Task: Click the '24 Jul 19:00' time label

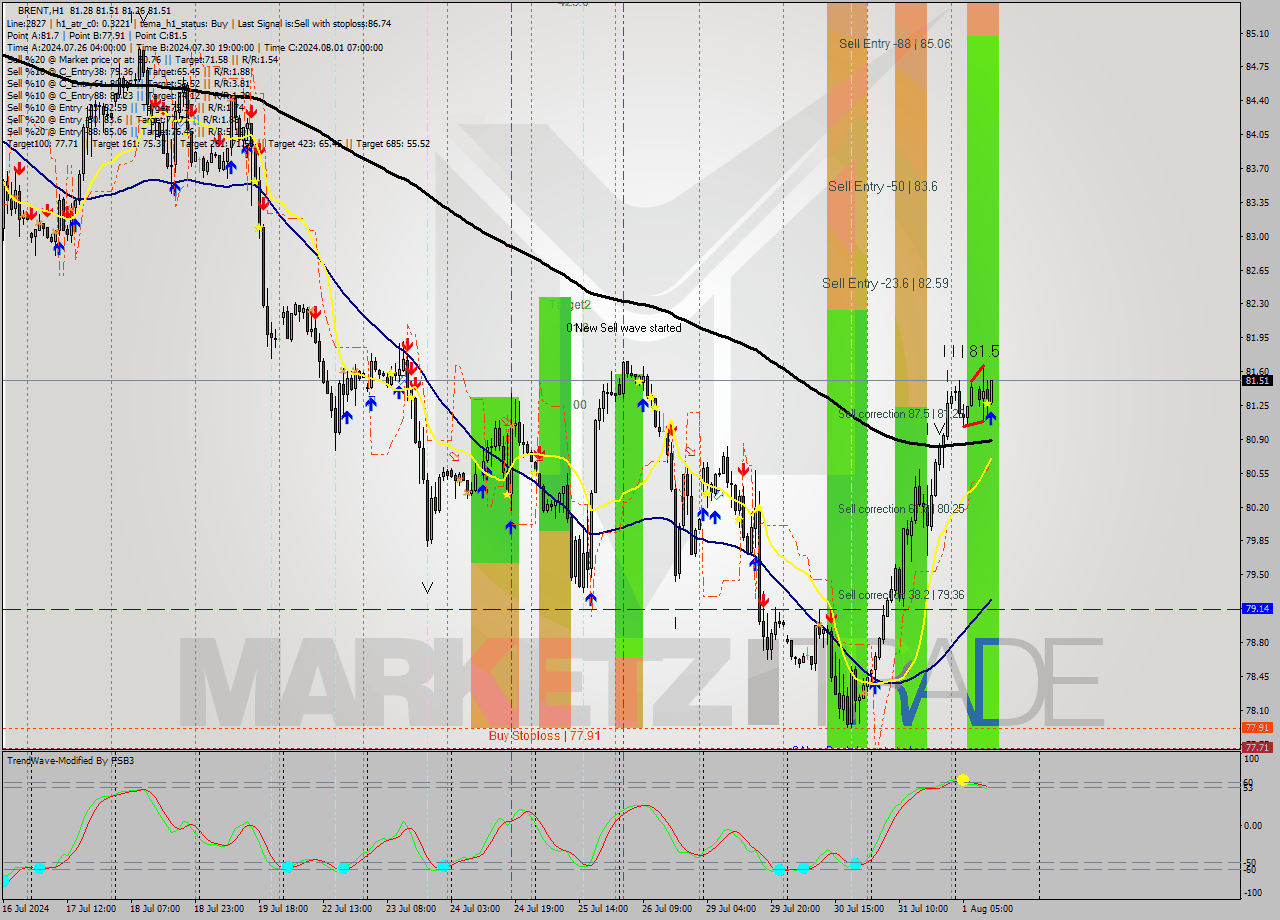Action: (539, 909)
